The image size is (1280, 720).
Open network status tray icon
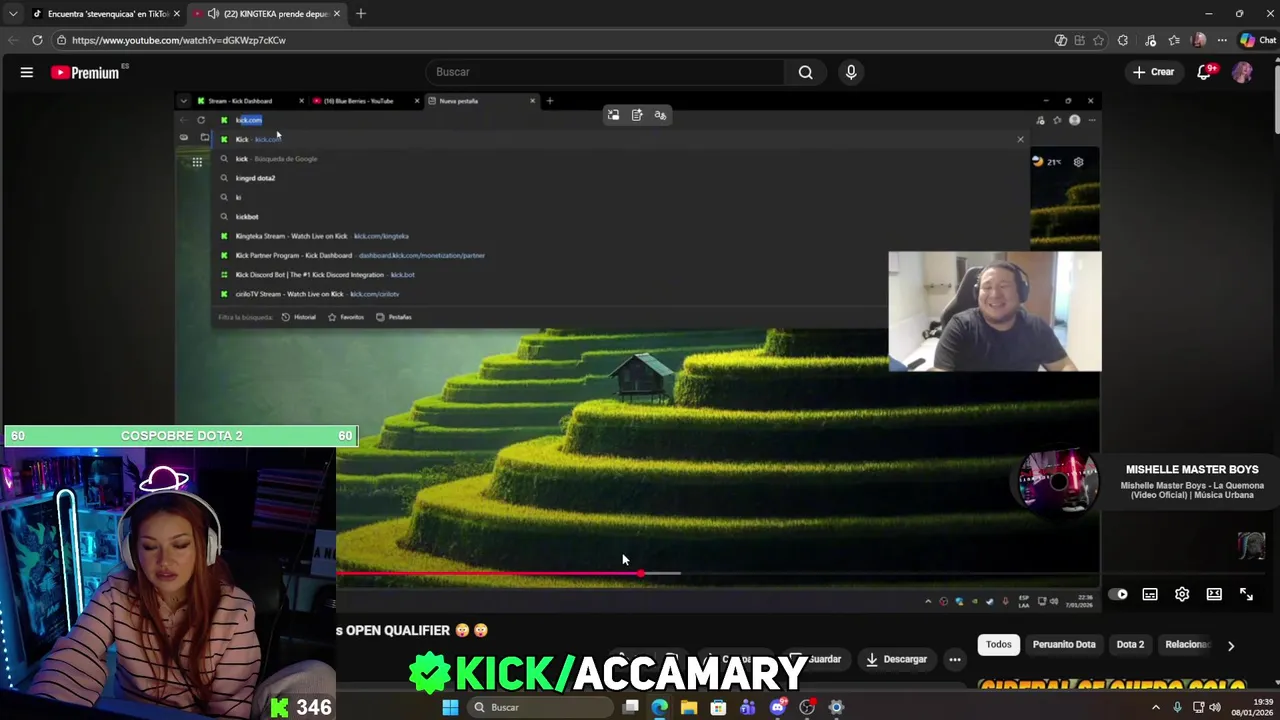click(x=1198, y=707)
